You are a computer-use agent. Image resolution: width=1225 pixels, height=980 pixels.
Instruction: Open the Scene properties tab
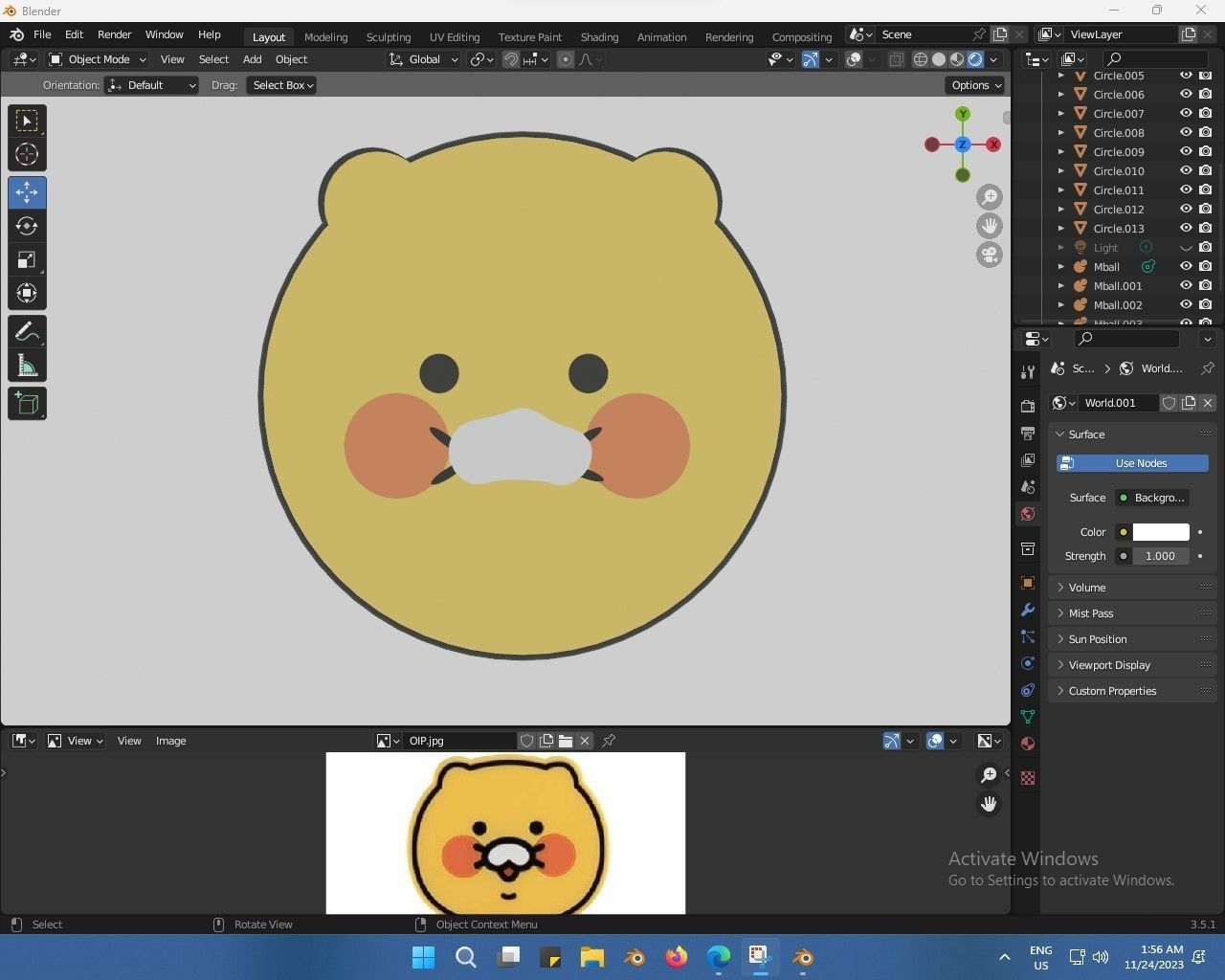(1028, 487)
